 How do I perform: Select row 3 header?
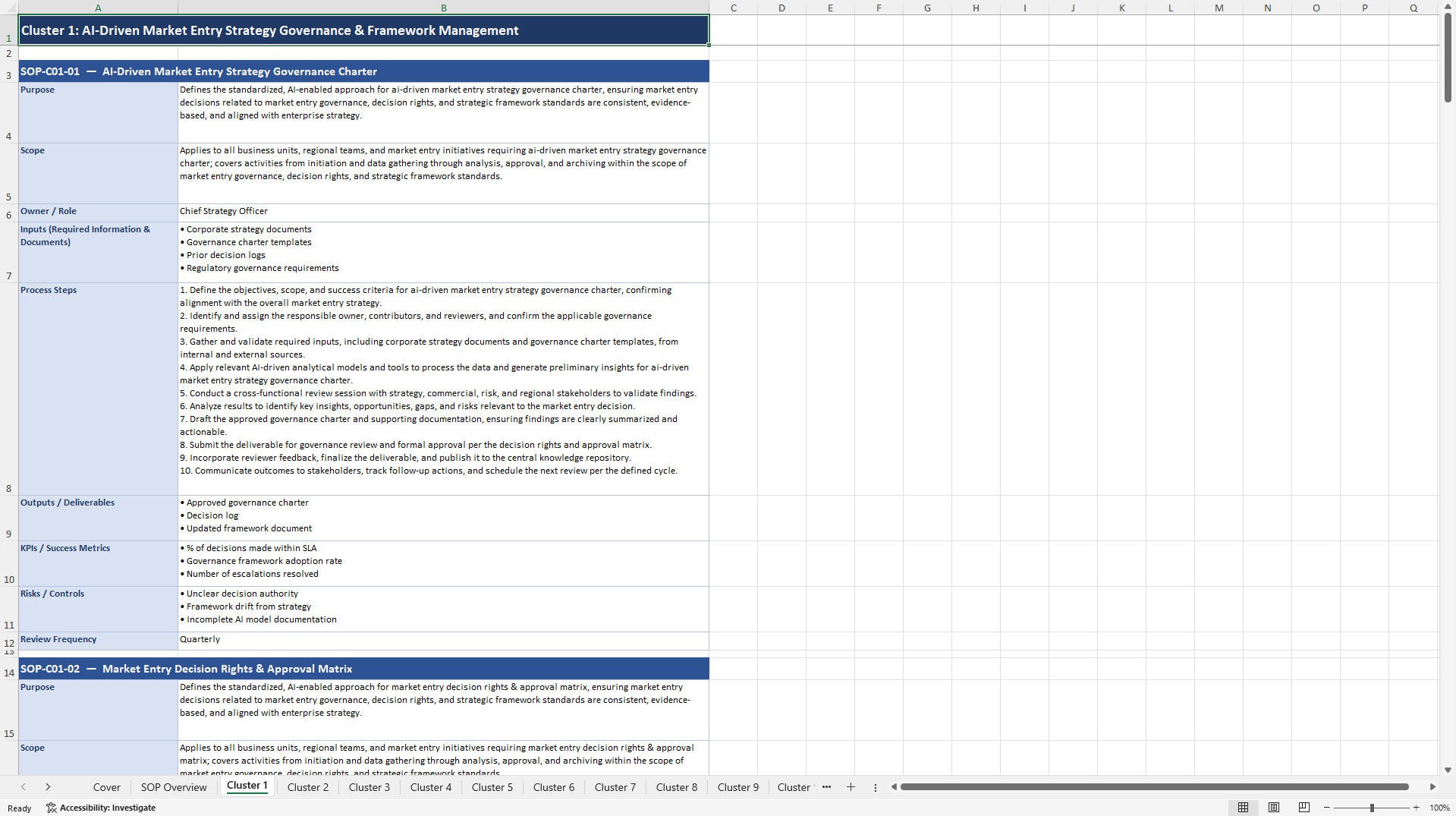[x=9, y=71]
